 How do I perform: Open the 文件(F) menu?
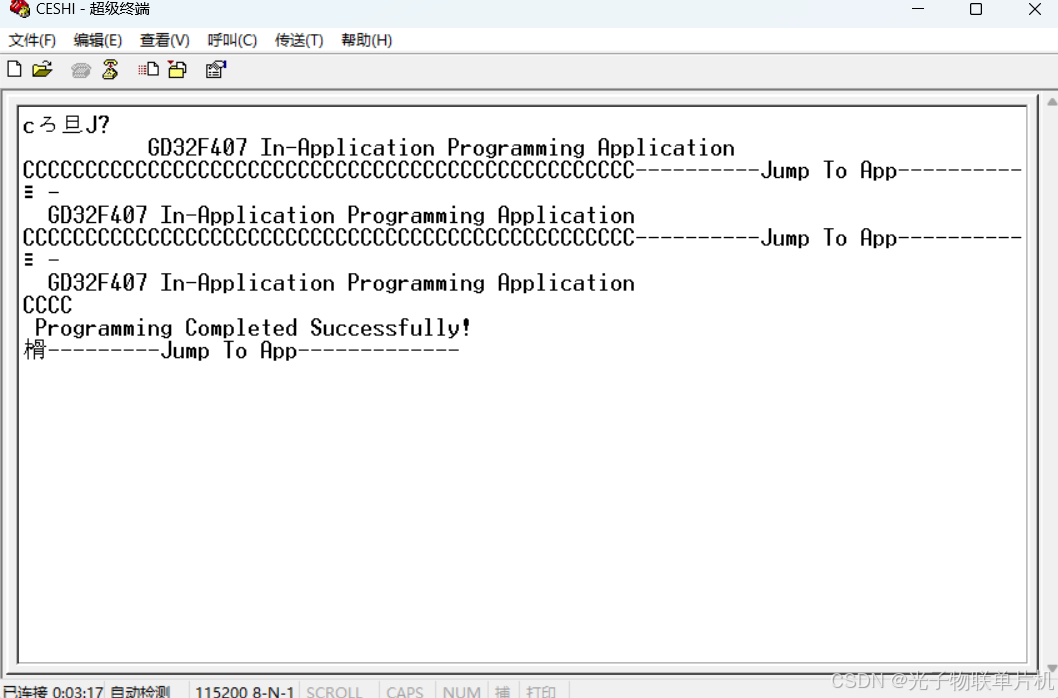32,41
